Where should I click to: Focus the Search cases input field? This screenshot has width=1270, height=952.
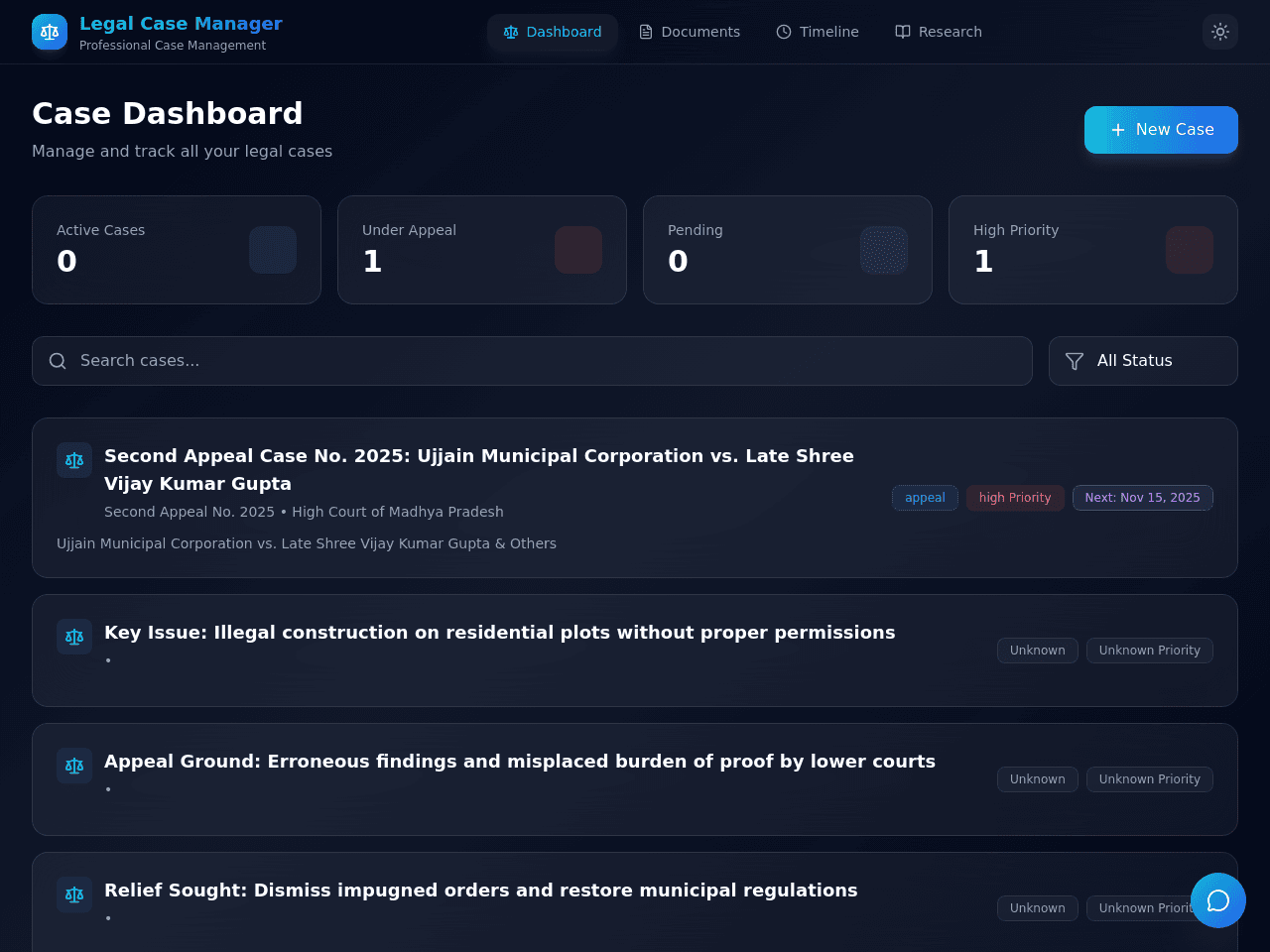coord(532,361)
